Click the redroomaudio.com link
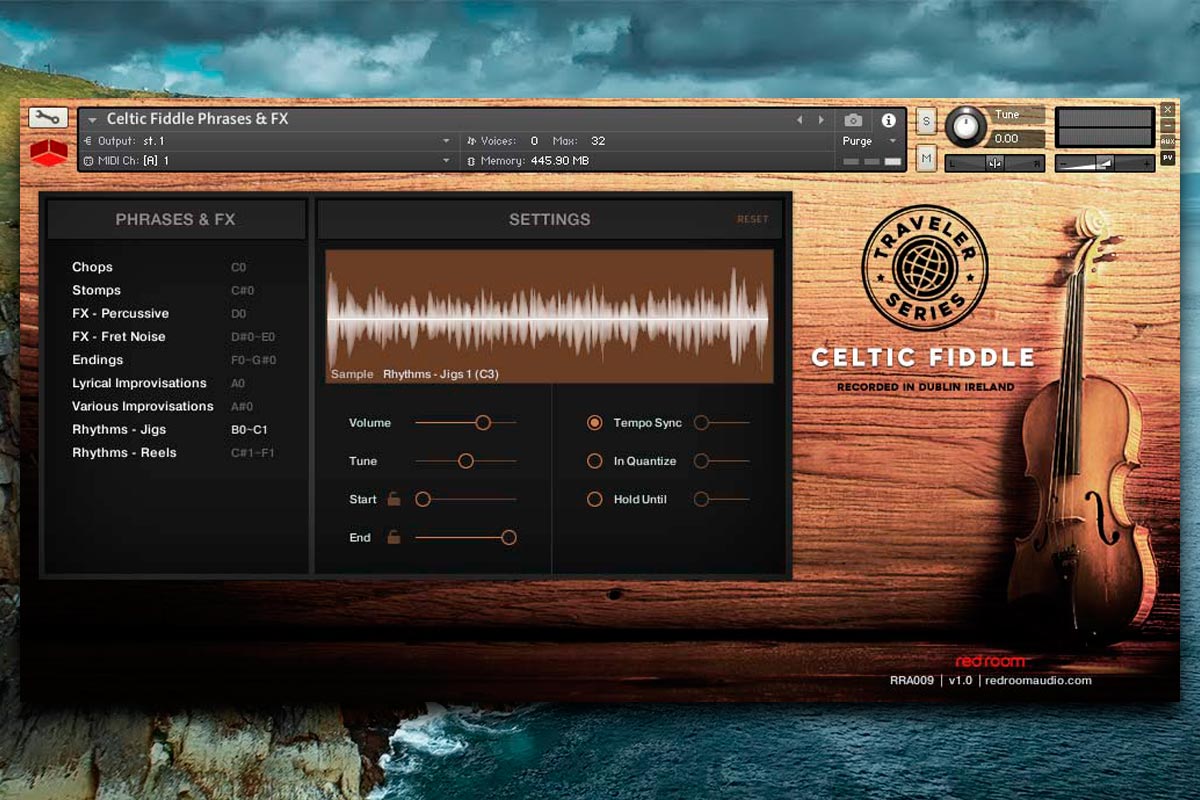1200x800 pixels. click(x=1038, y=680)
